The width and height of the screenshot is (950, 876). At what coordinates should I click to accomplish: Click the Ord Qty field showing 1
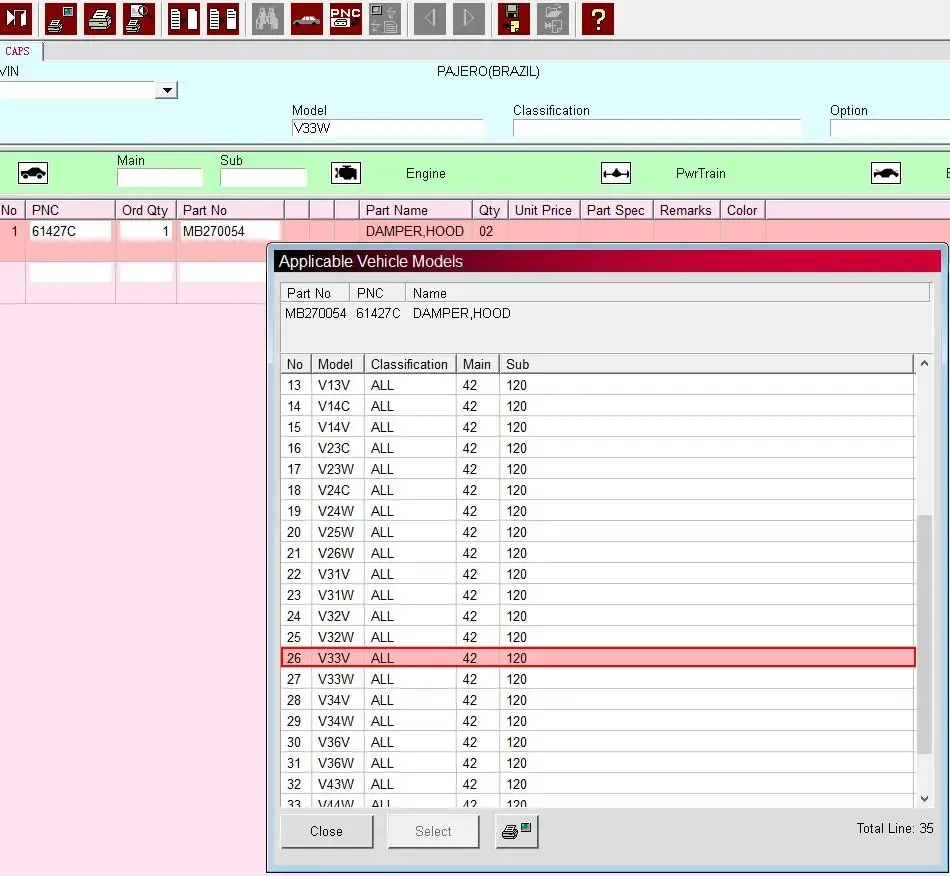(x=145, y=231)
